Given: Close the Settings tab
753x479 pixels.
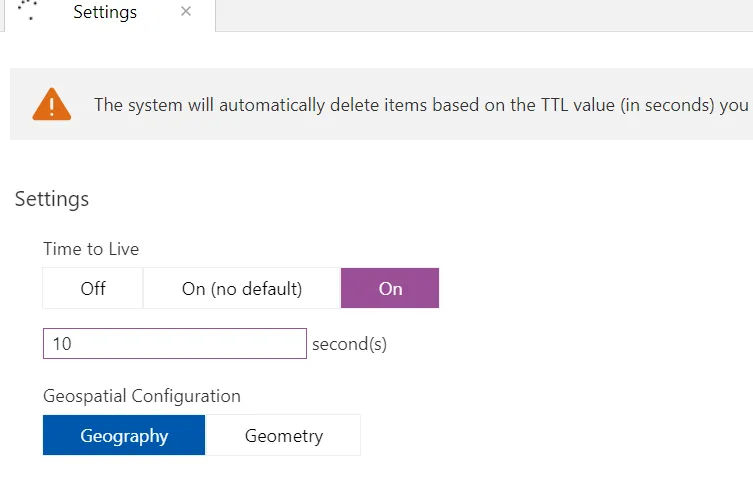Looking at the screenshot, I should (x=186, y=12).
